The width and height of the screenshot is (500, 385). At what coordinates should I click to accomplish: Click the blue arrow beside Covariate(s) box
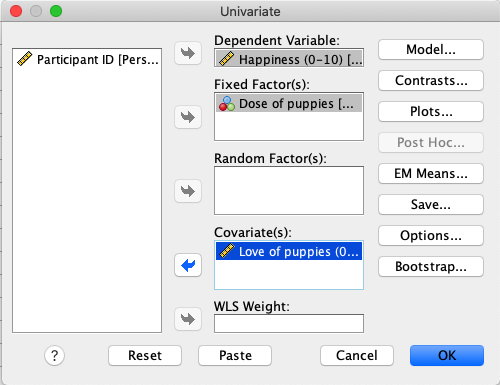188,265
